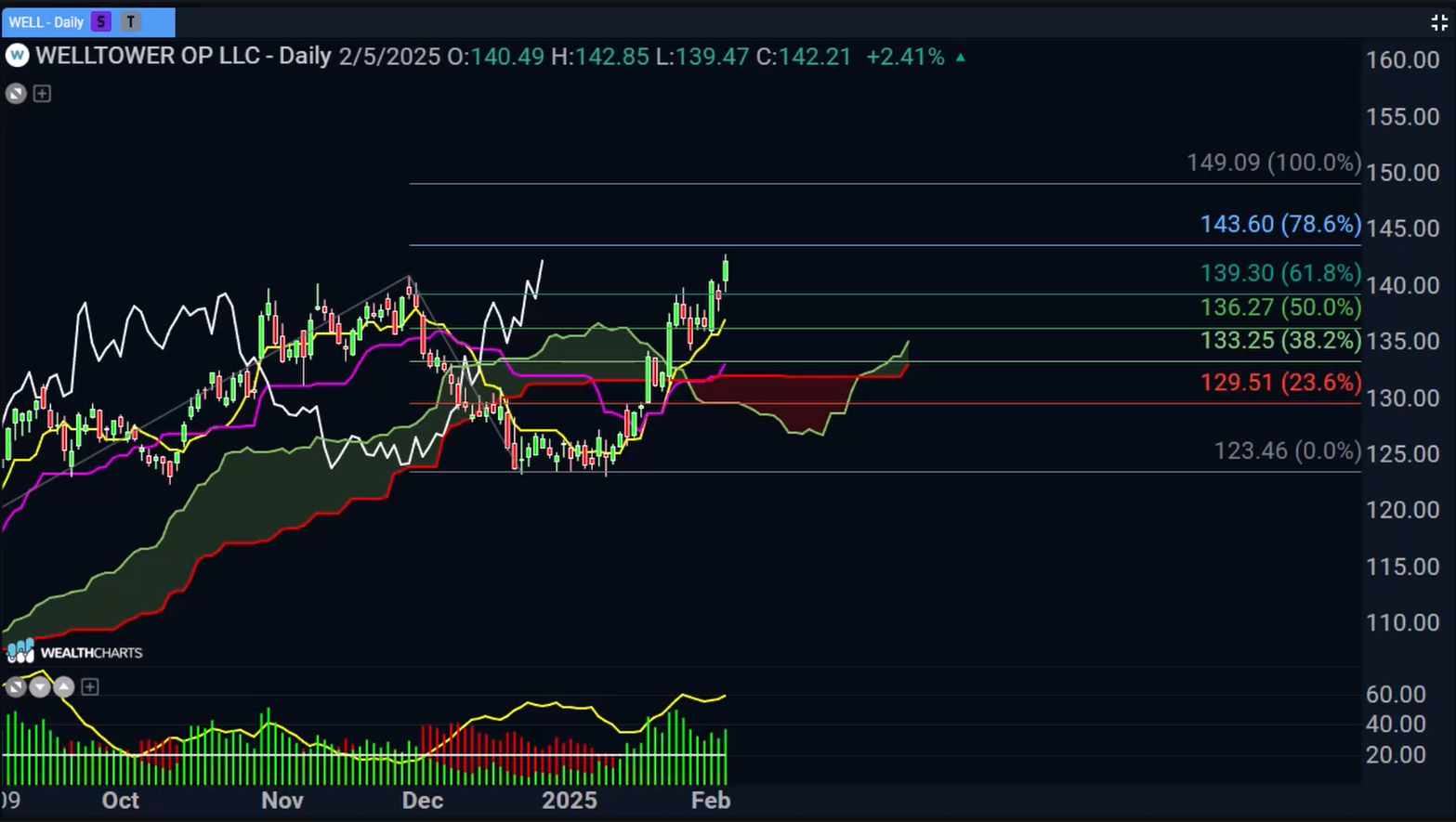Add indicator to main price pane
Image resolution: width=1456 pixels, height=822 pixels.
[x=42, y=93]
